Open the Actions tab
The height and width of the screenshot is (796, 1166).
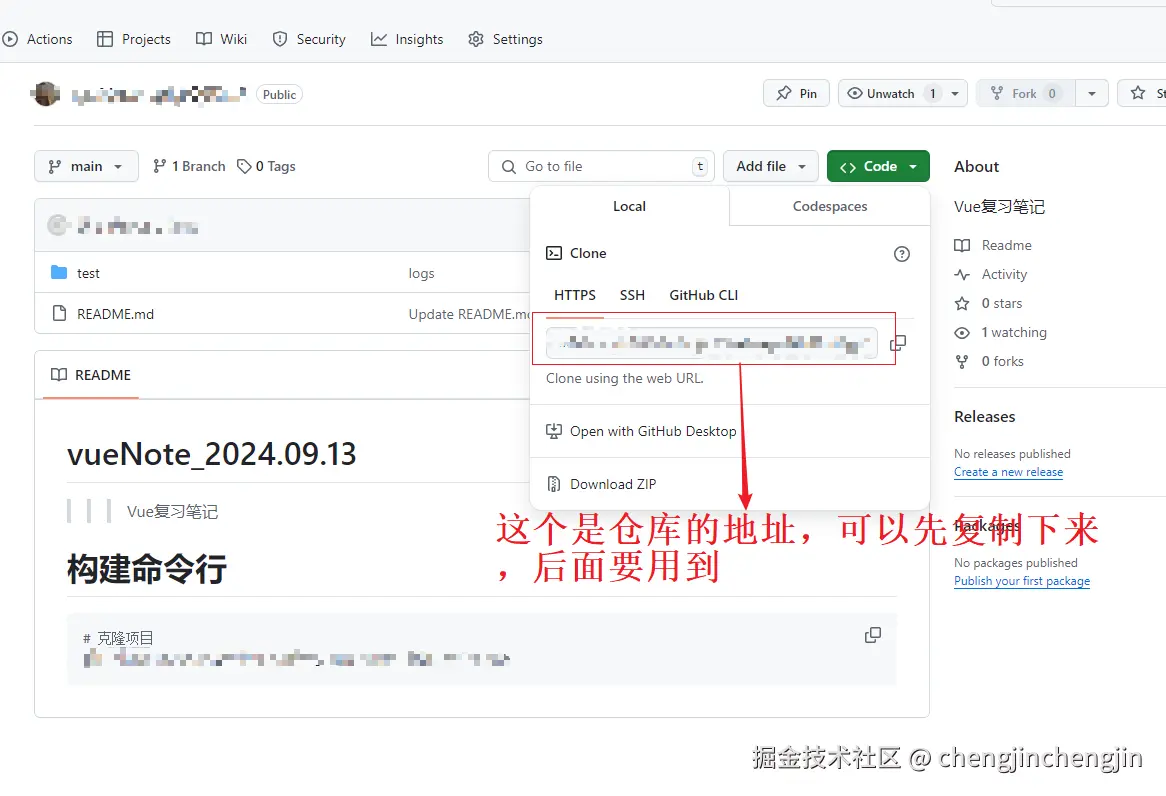pyautogui.click(x=37, y=39)
